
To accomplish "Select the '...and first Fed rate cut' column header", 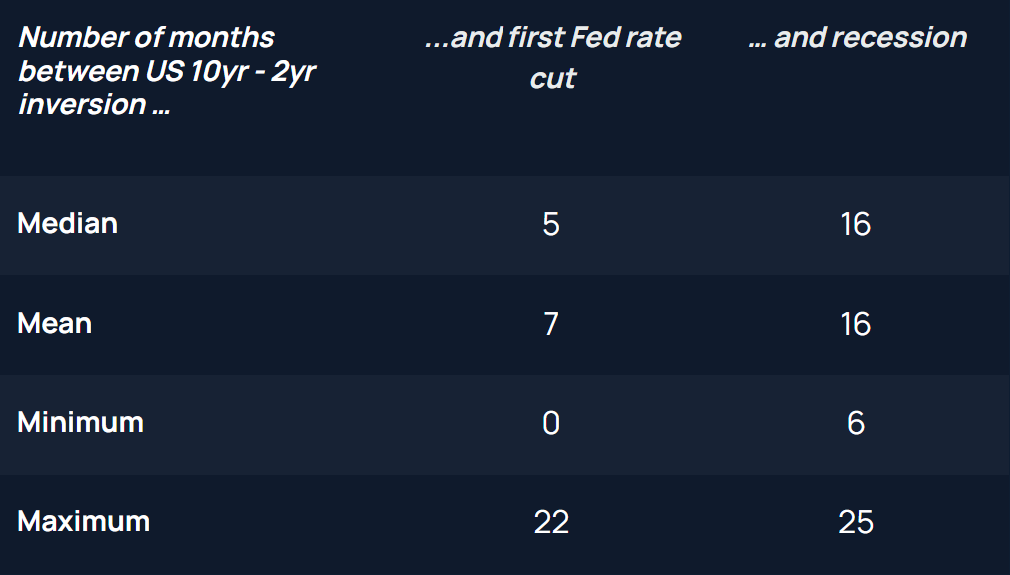I will (x=553, y=58).
